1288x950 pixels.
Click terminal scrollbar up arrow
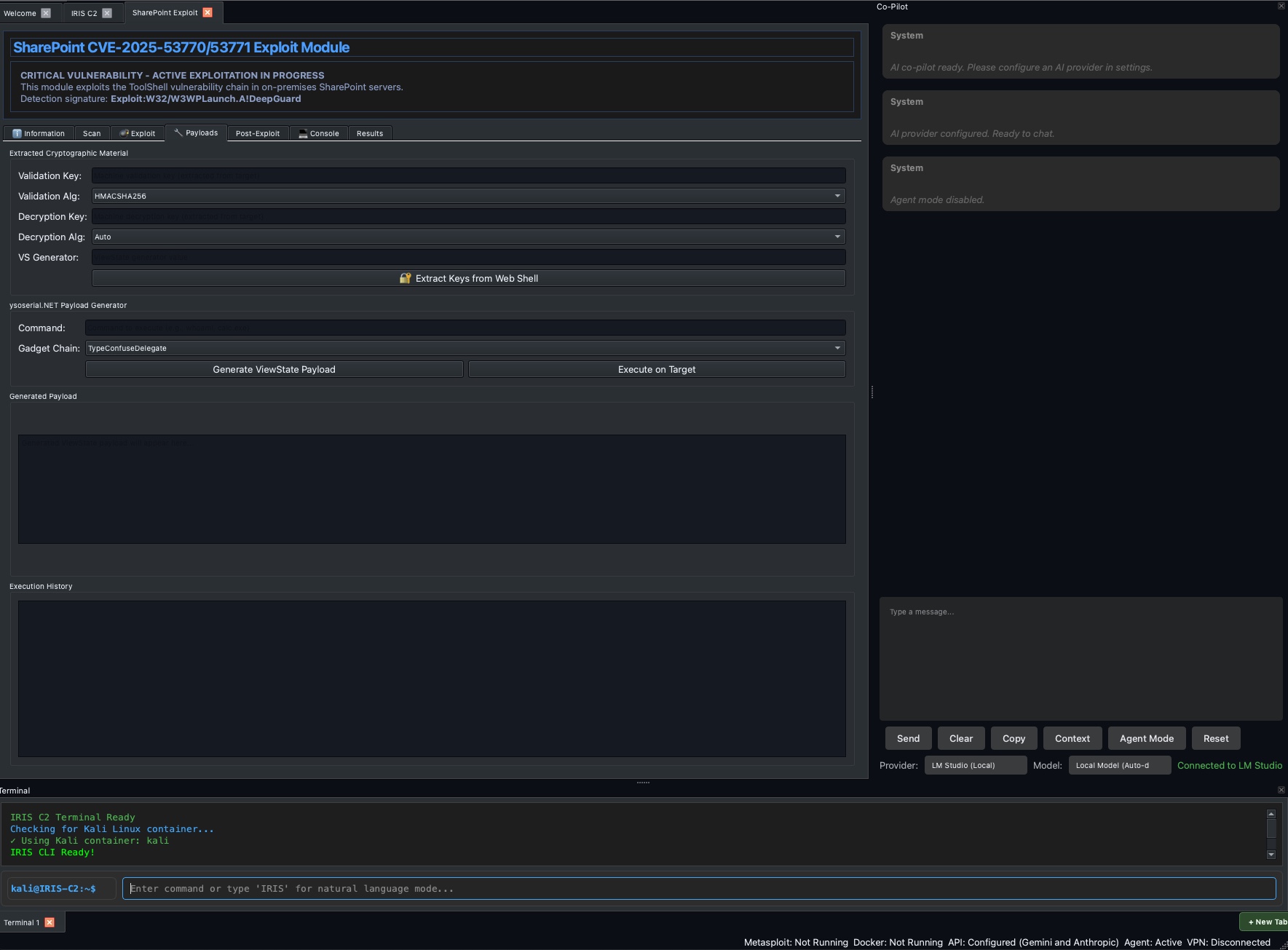click(1271, 814)
